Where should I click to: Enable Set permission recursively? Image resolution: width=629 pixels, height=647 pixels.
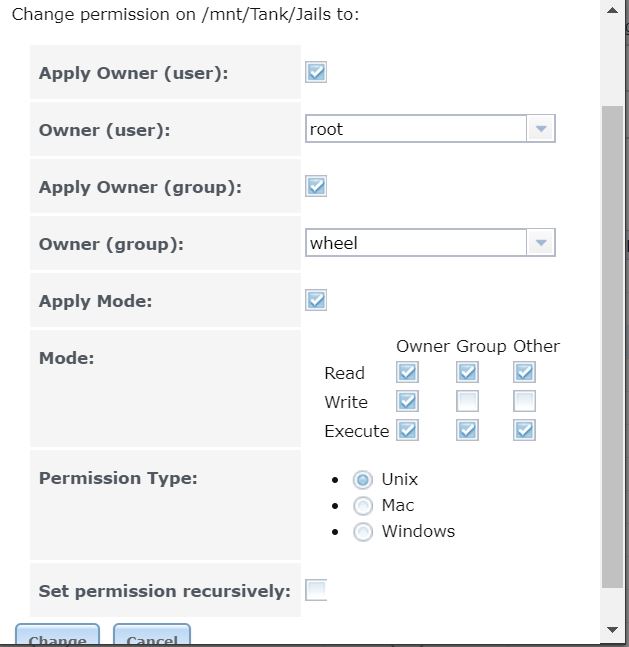pos(316,590)
